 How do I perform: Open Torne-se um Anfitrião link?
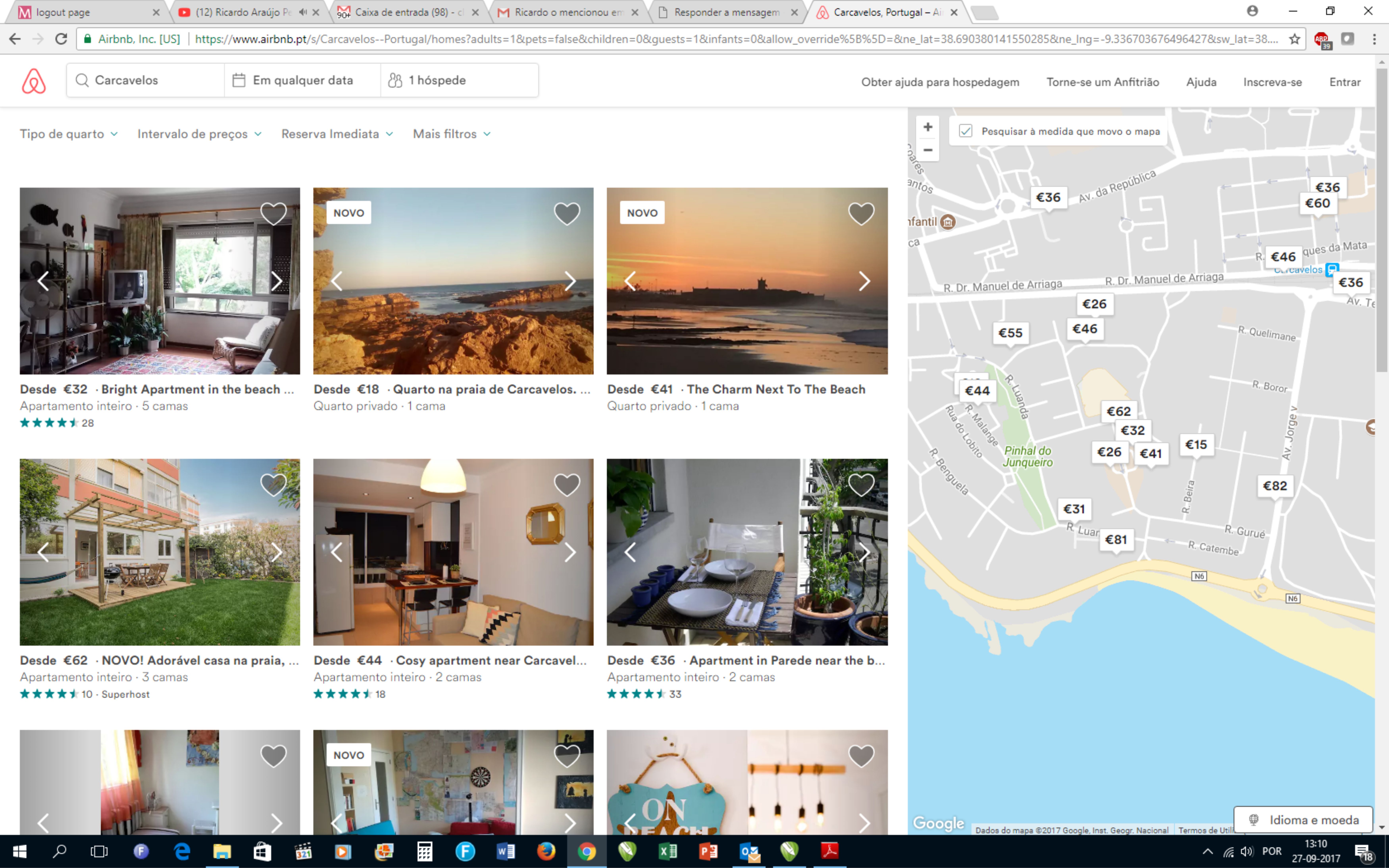[x=1103, y=82]
